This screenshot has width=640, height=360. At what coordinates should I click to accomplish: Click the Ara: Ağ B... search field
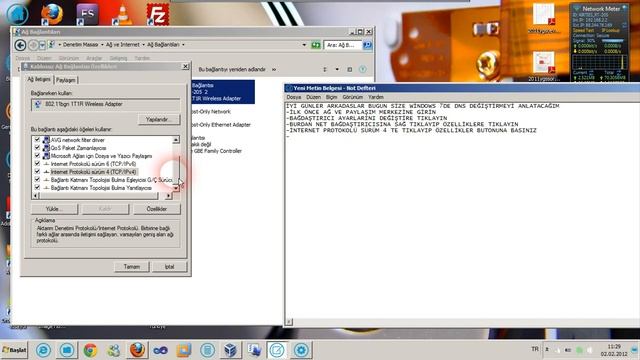[x=343, y=45]
